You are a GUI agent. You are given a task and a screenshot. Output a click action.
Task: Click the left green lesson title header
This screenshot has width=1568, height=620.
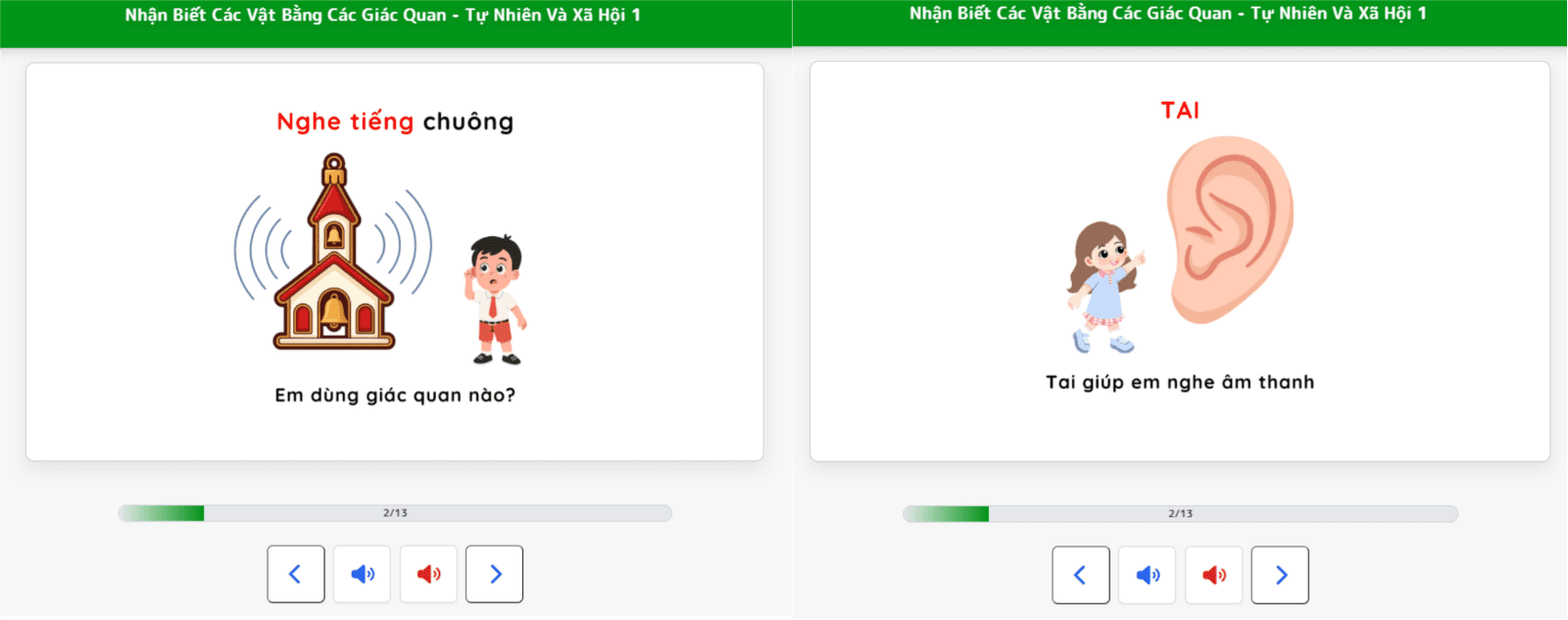tap(396, 24)
